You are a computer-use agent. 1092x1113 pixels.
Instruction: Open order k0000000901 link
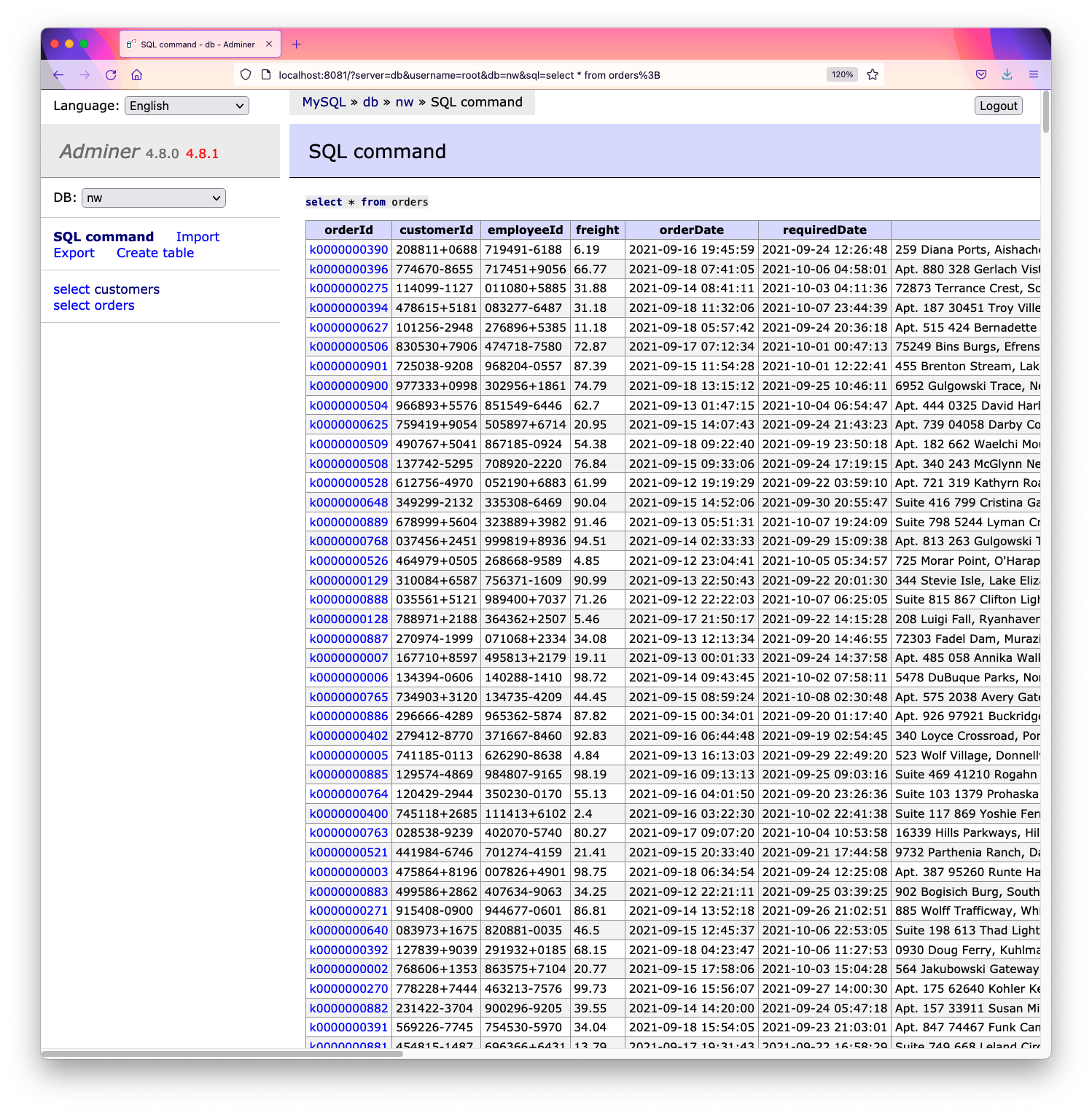click(x=348, y=366)
